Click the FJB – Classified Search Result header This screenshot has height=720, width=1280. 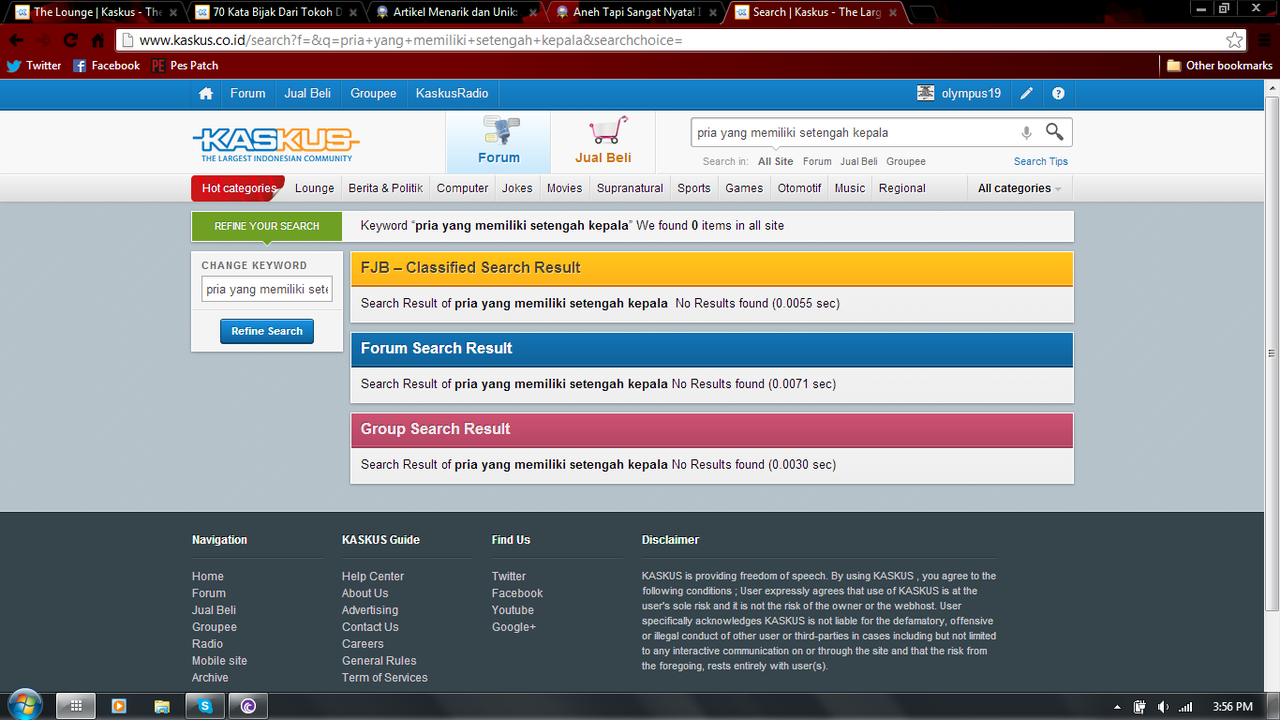711,268
